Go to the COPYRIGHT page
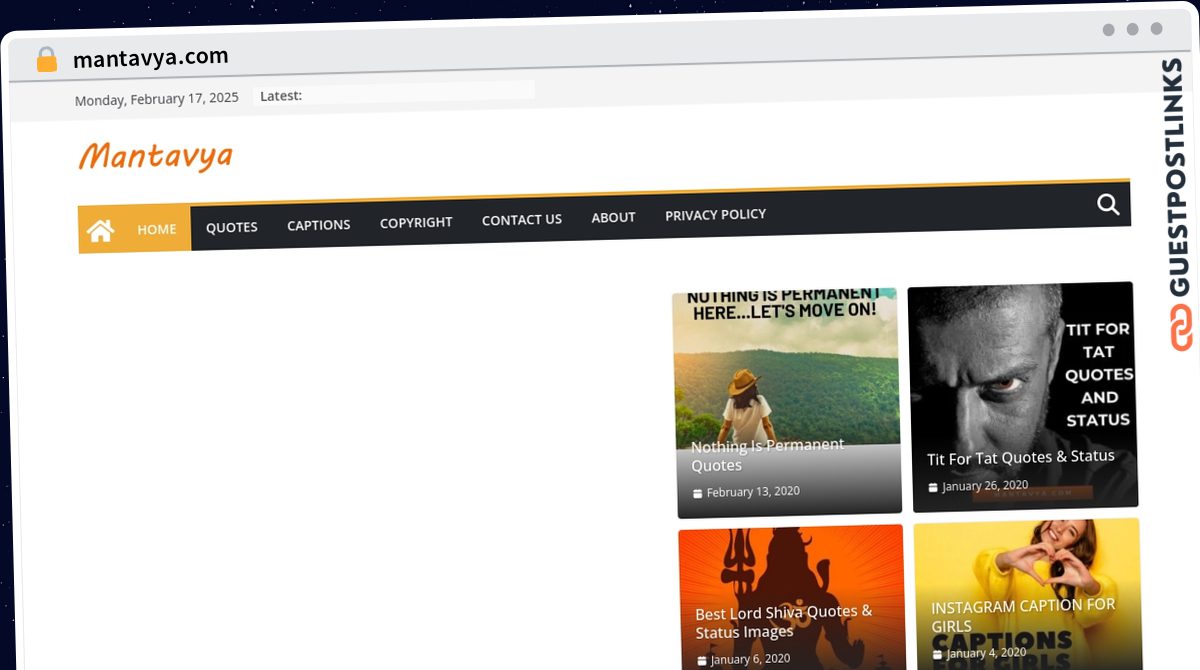This screenshot has height=670, width=1200. (416, 222)
